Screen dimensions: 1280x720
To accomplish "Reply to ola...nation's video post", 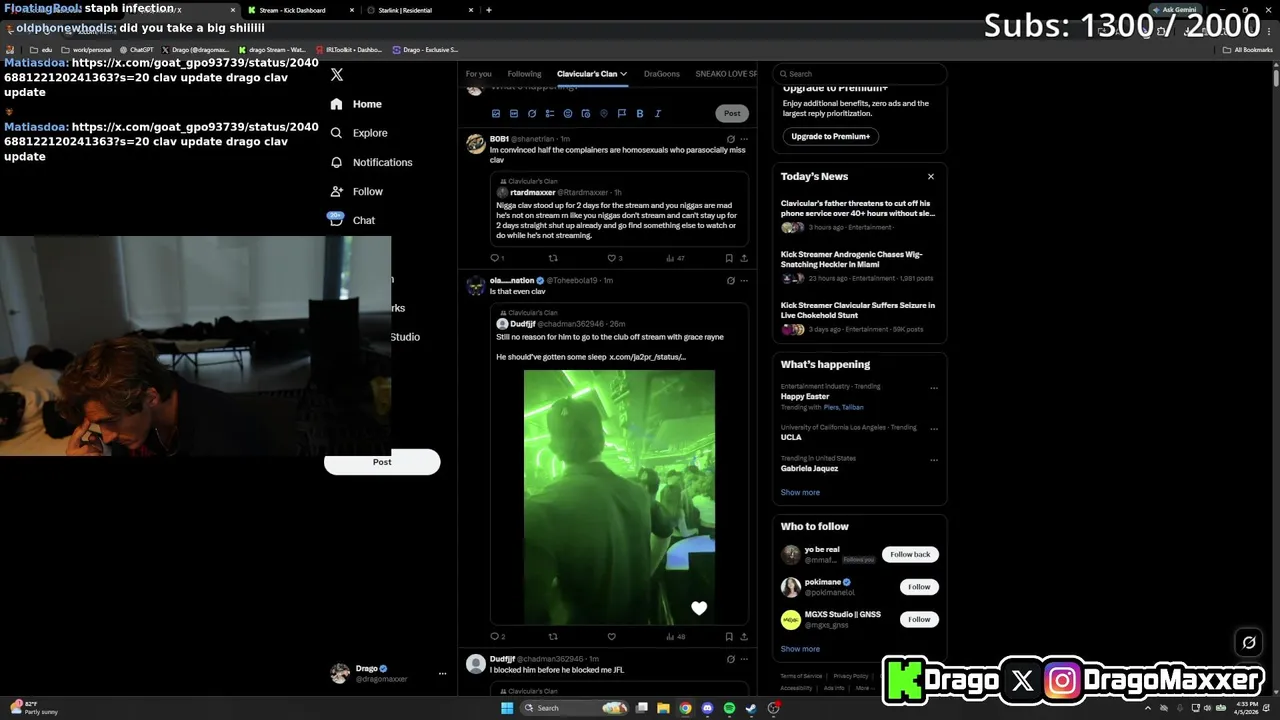I will [x=497, y=636].
